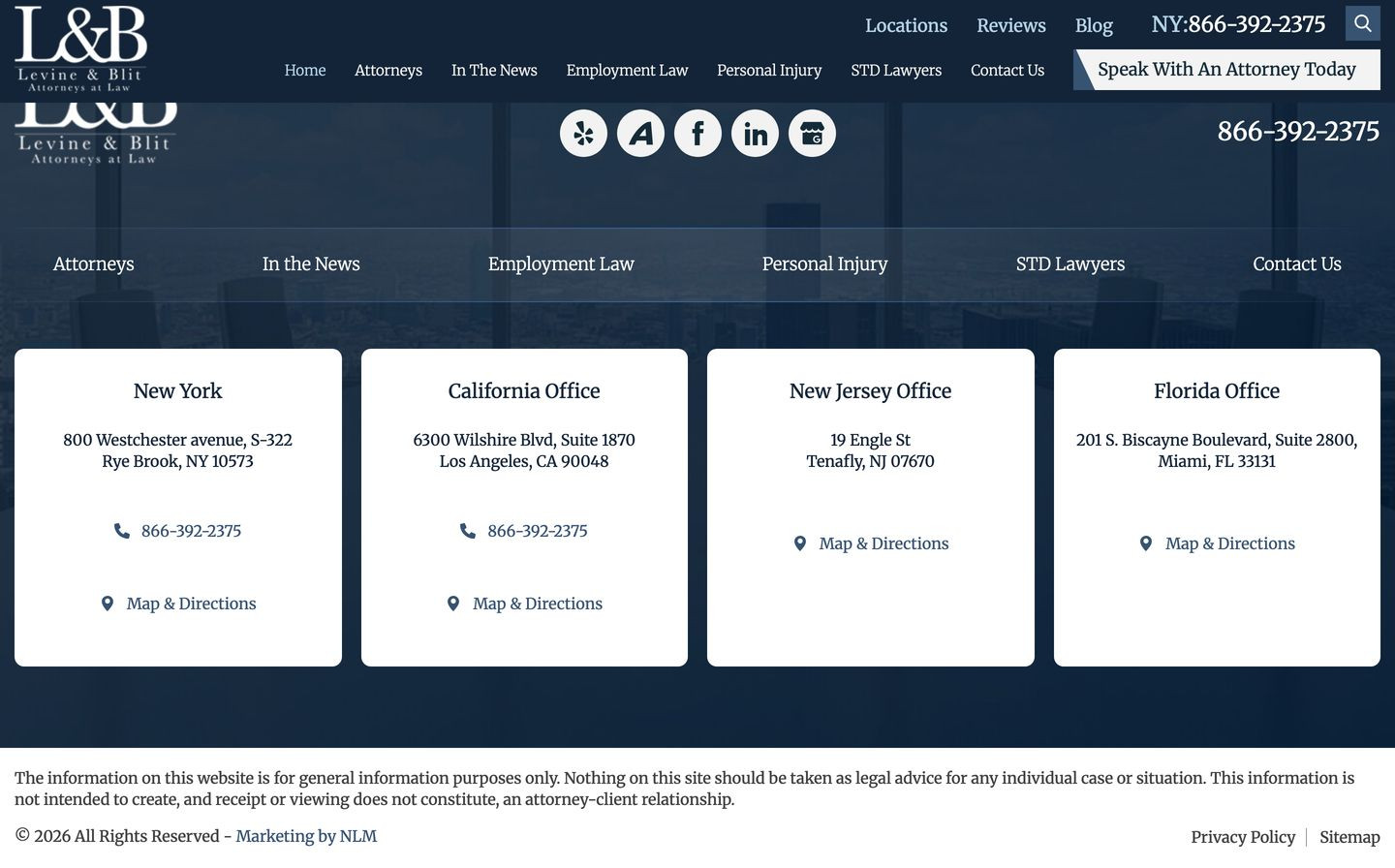Open Employment Law in footer menu

click(x=561, y=263)
